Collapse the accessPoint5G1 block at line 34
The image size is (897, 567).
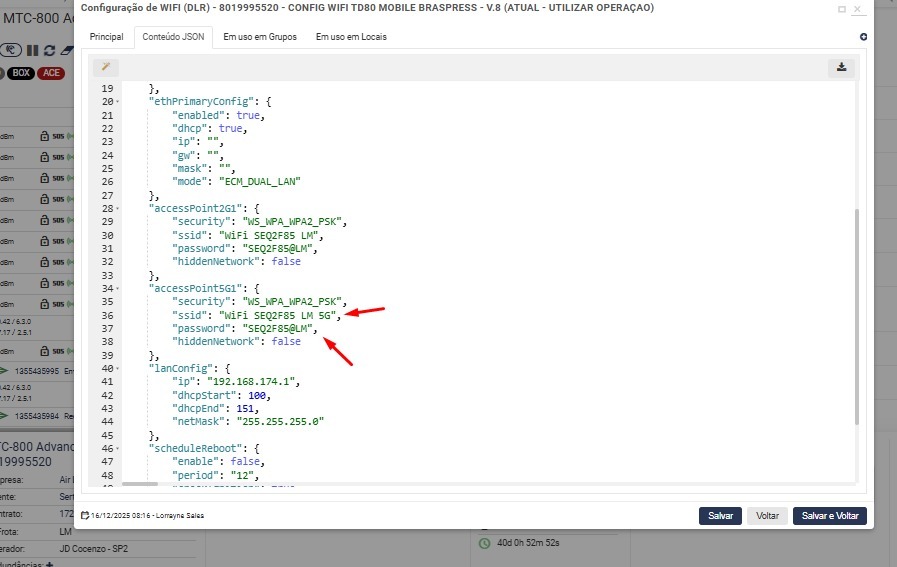point(118,288)
